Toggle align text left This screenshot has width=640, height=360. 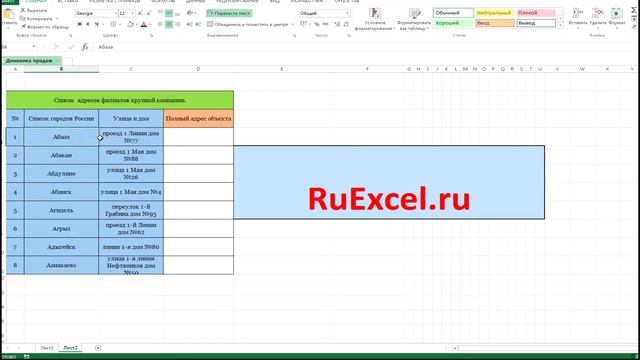pos(160,24)
